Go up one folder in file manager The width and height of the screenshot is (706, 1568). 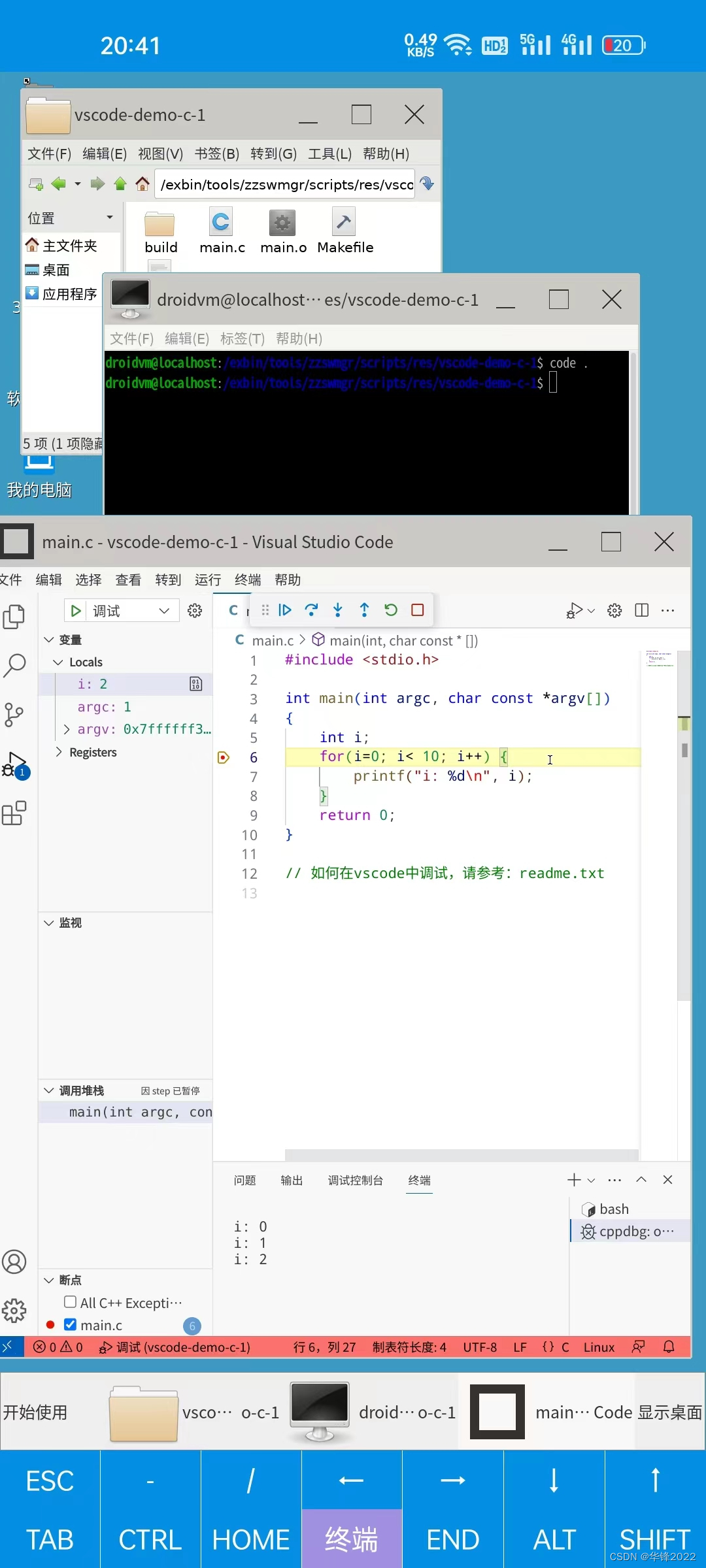[x=120, y=184]
